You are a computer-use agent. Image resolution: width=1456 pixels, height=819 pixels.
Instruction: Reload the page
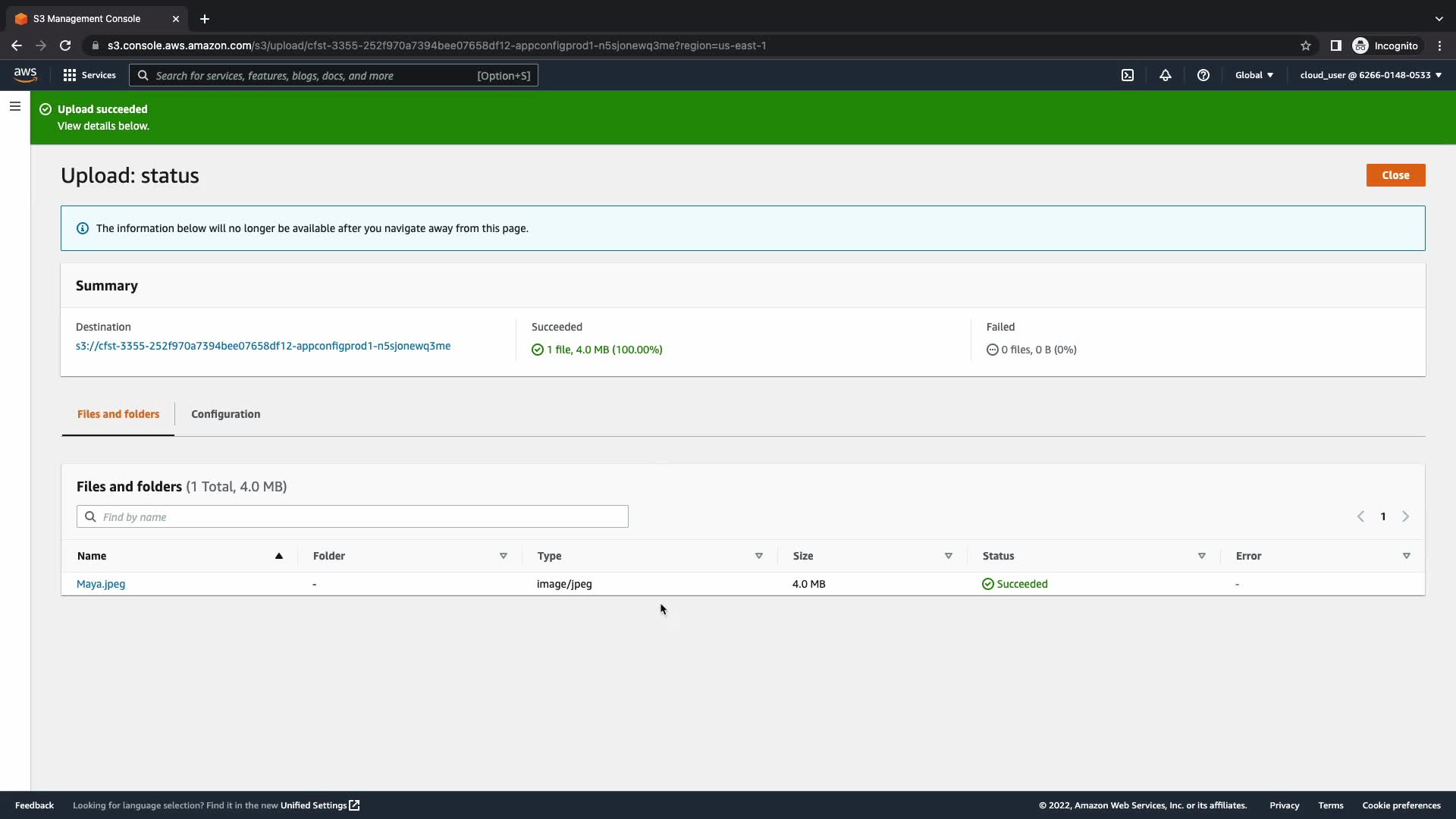coord(65,45)
